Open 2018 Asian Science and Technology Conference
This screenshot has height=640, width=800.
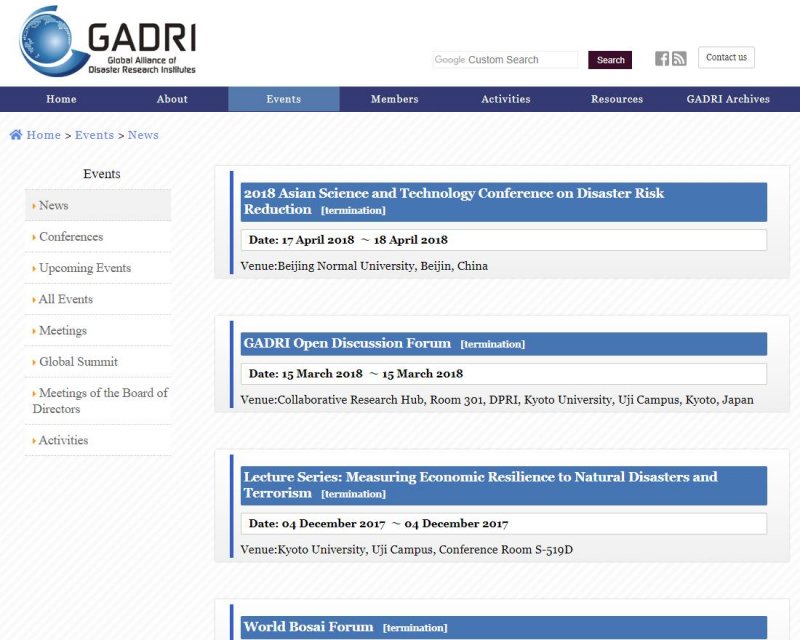[x=453, y=193]
